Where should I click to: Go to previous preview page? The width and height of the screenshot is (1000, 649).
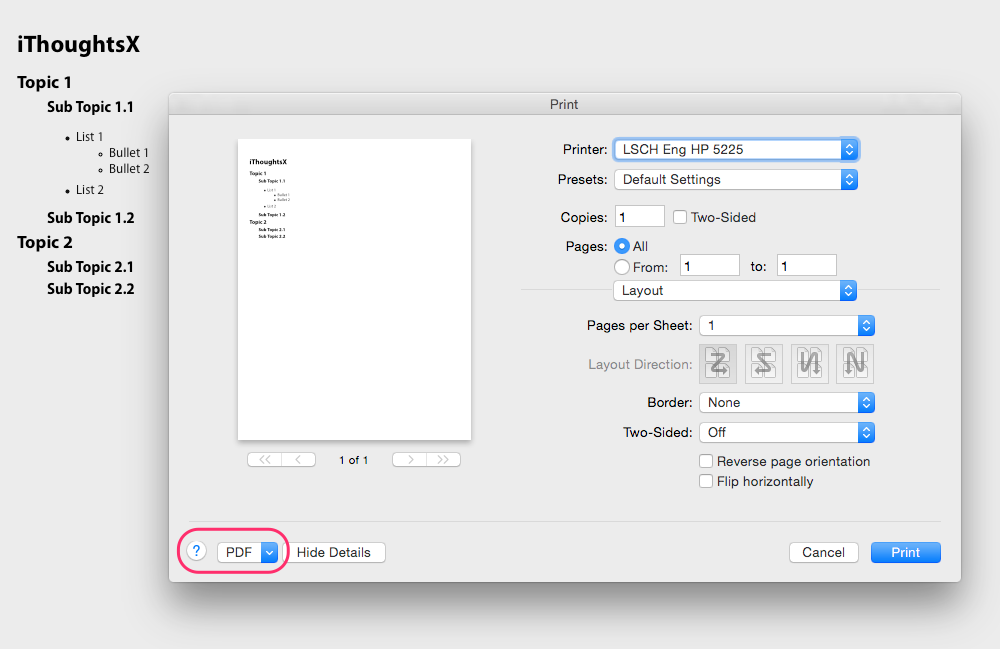[x=298, y=460]
